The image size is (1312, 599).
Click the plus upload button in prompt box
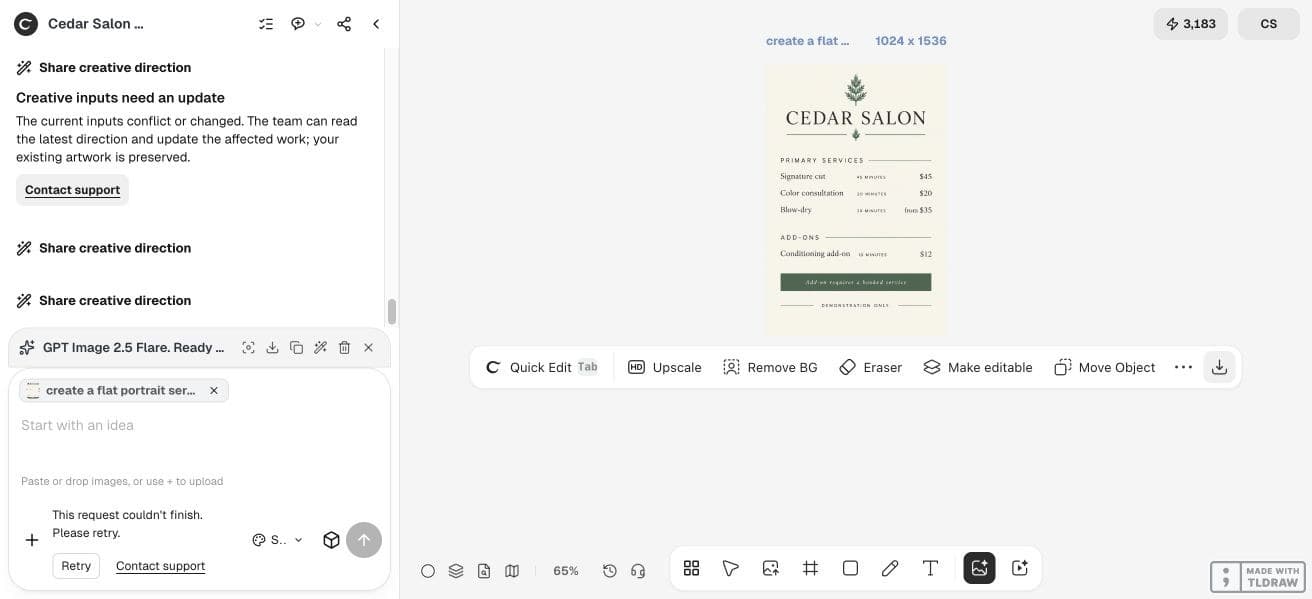pyautogui.click(x=32, y=540)
